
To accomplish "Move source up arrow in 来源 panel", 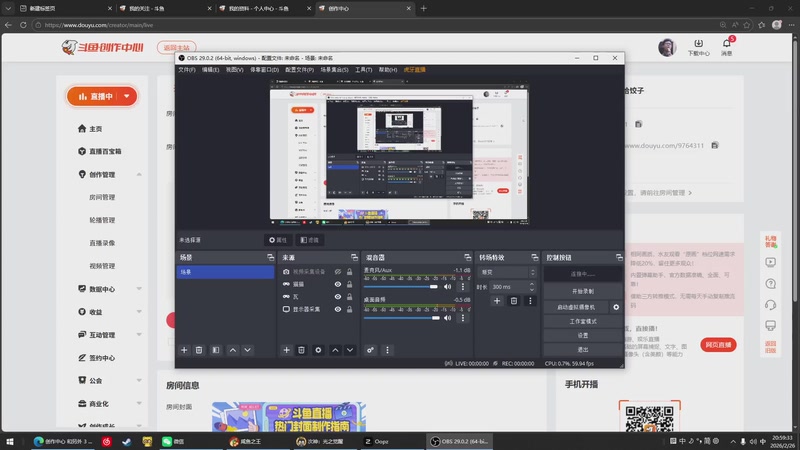I will tap(335, 350).
